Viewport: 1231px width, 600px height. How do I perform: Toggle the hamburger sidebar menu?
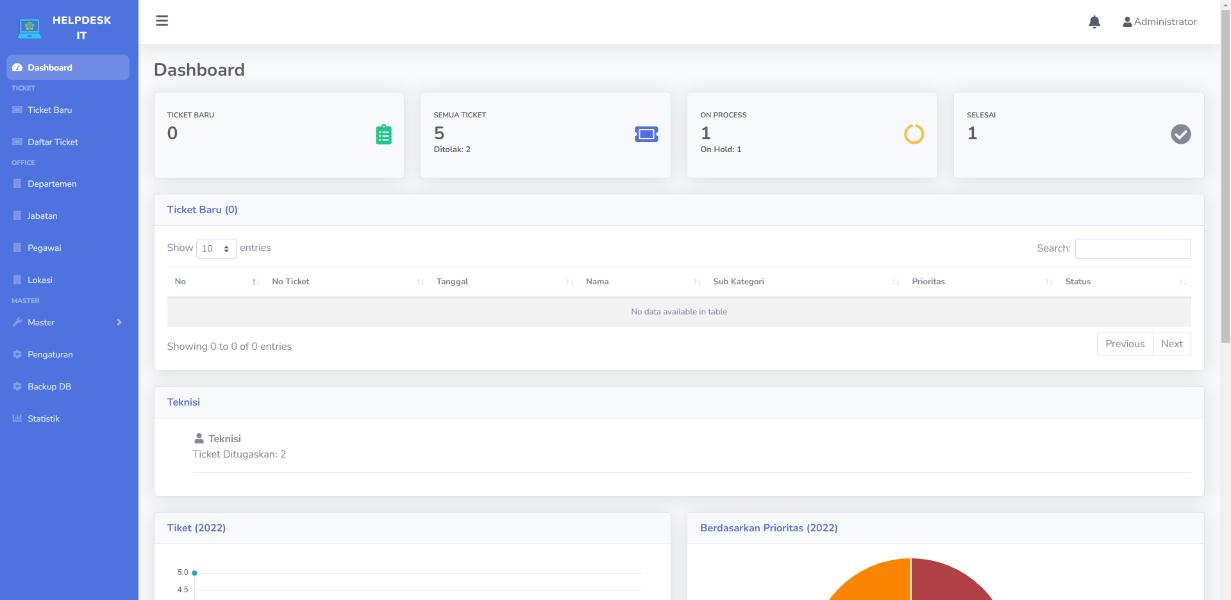[162, 21]
